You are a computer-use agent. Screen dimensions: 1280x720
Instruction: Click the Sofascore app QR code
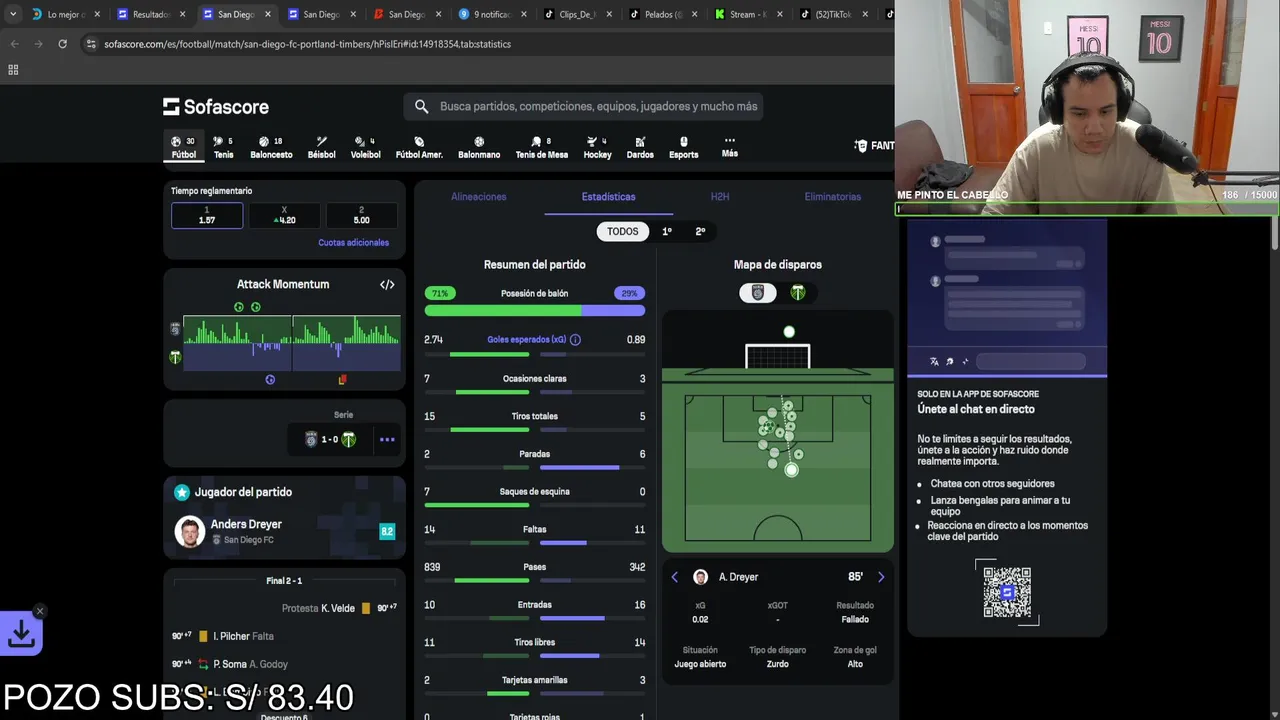[1007, 592]
